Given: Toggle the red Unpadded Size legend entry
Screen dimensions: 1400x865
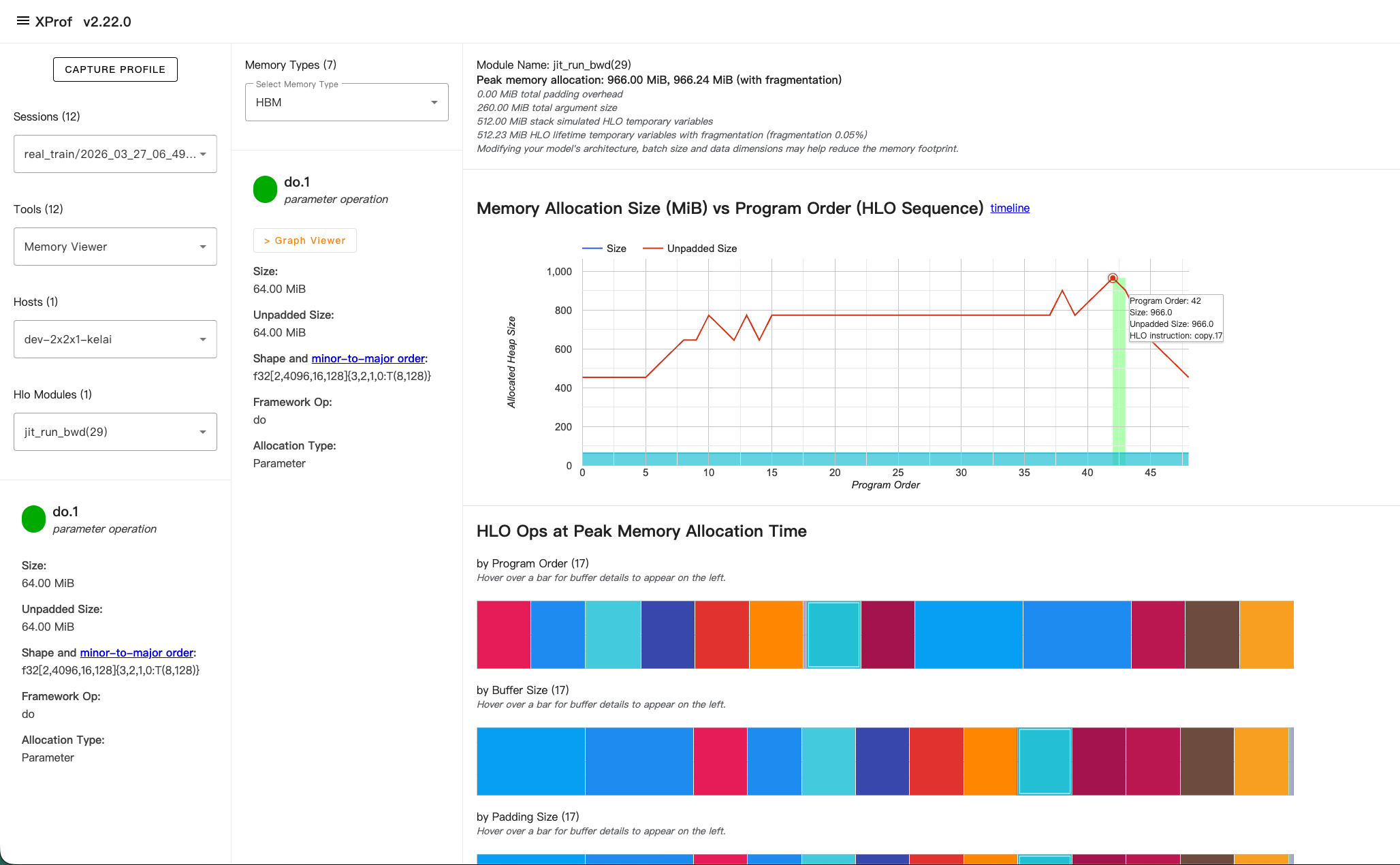Looking at the screenshot, I should [690, 249].
